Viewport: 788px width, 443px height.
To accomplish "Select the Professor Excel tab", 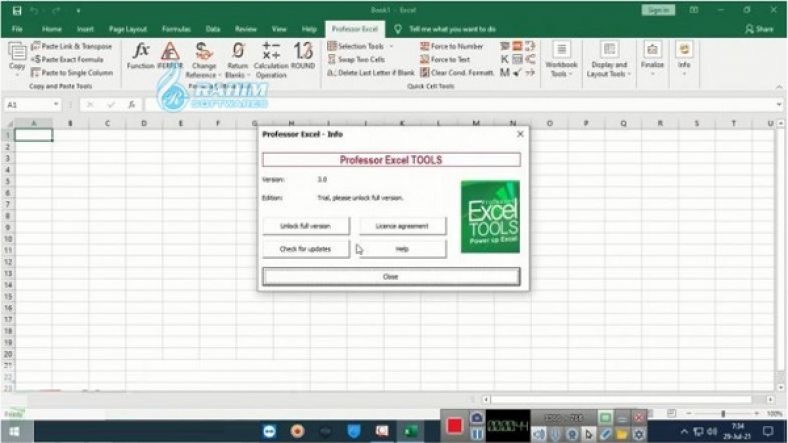I will pyautogui.click(x=355, y=29).
